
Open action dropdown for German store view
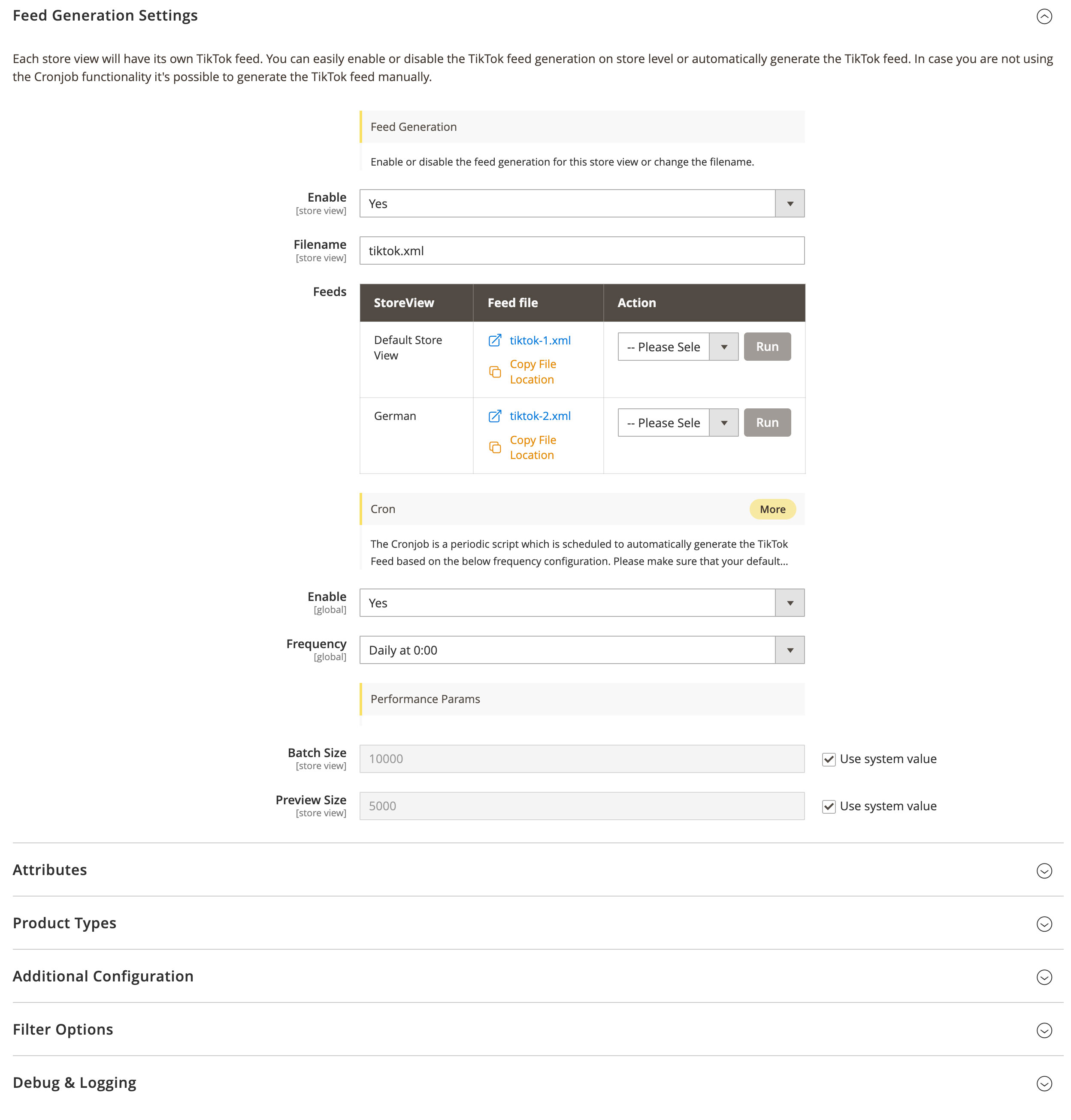point(678,423)
